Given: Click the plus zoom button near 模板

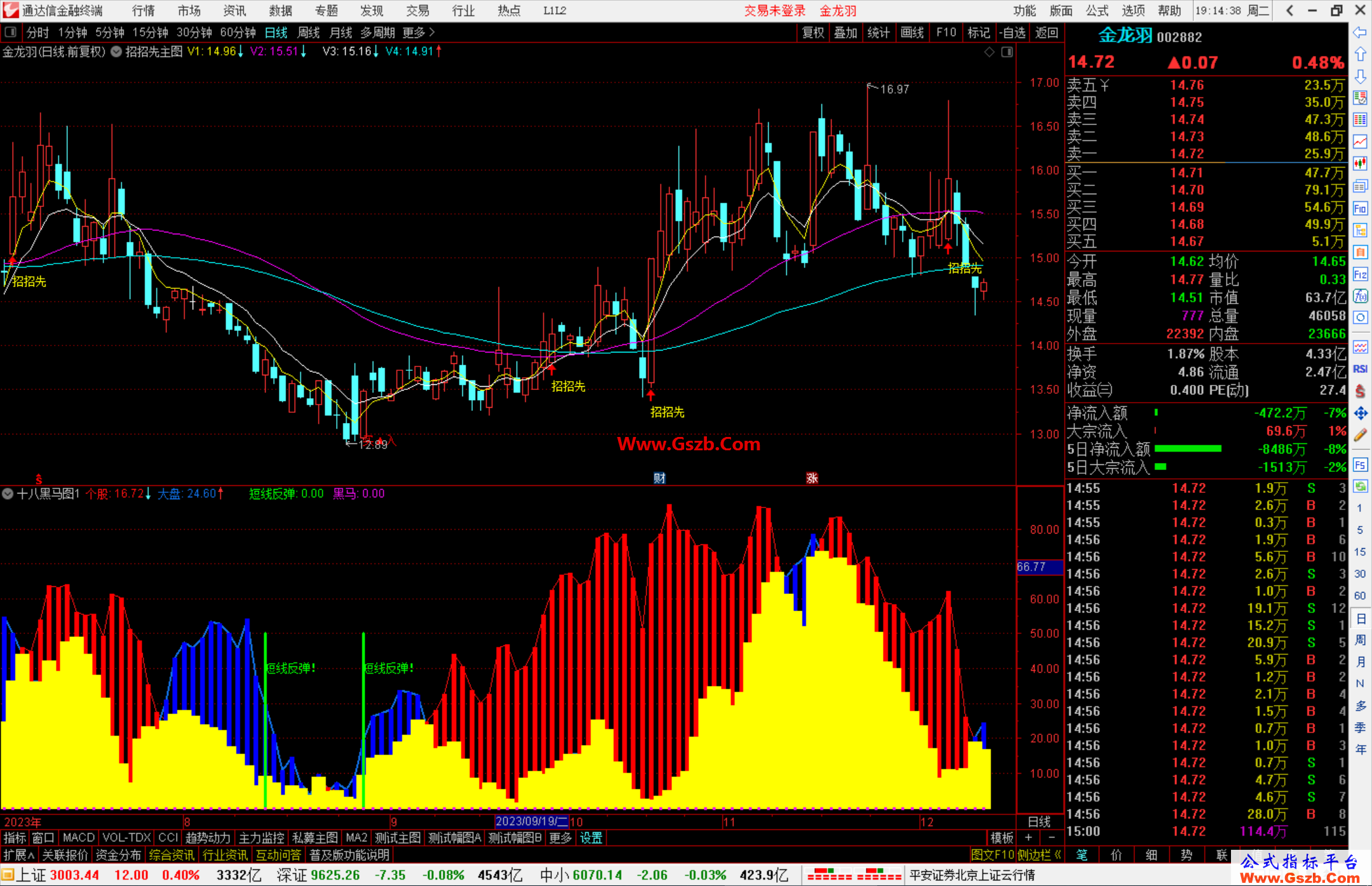Looking at the screenshot, I should coord(1028,838).
